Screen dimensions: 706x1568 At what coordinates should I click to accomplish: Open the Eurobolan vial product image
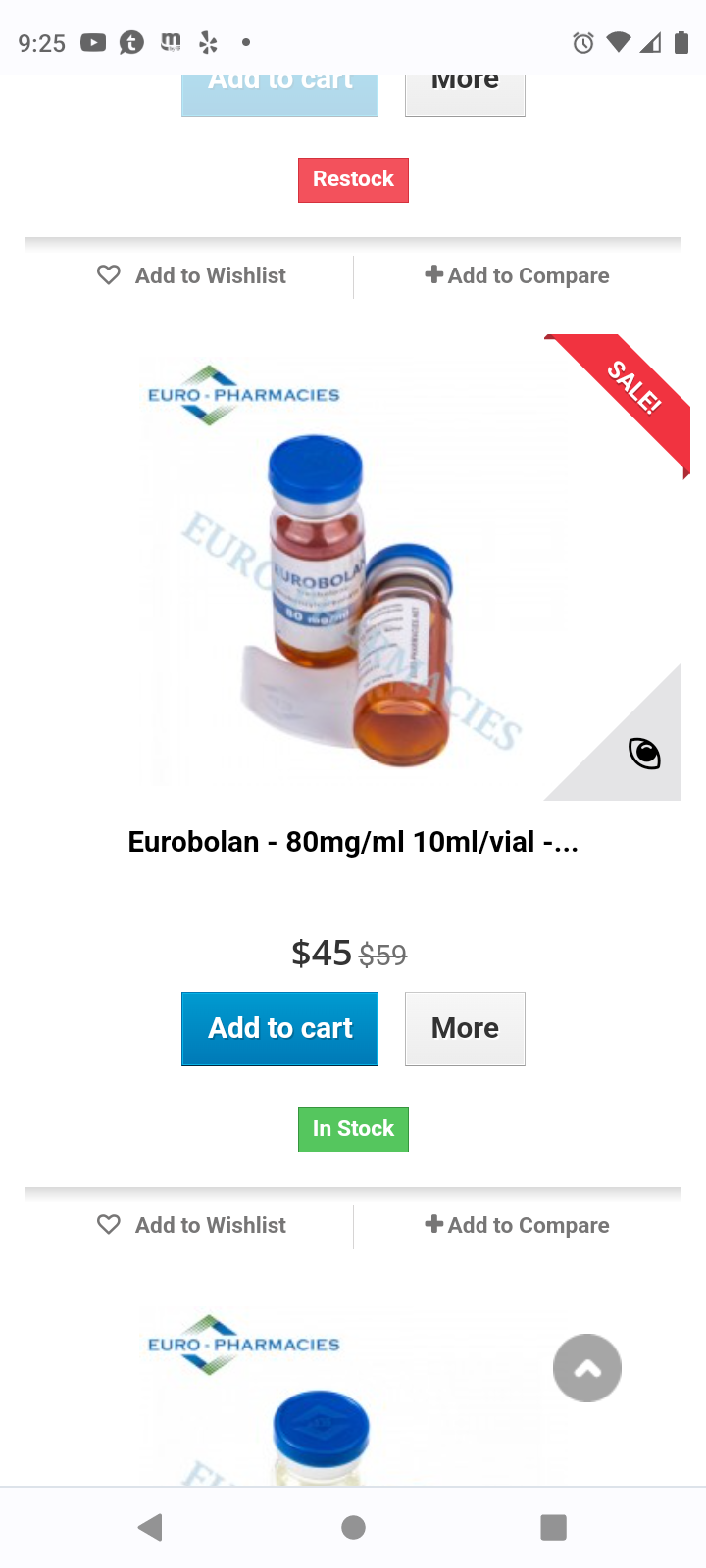point(353,566)
